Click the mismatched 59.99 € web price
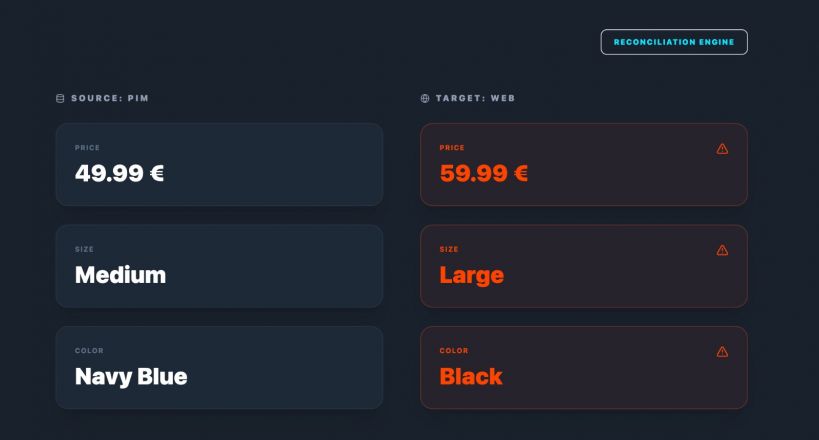Screen dimensions: 819x440 tap(484, 173)
